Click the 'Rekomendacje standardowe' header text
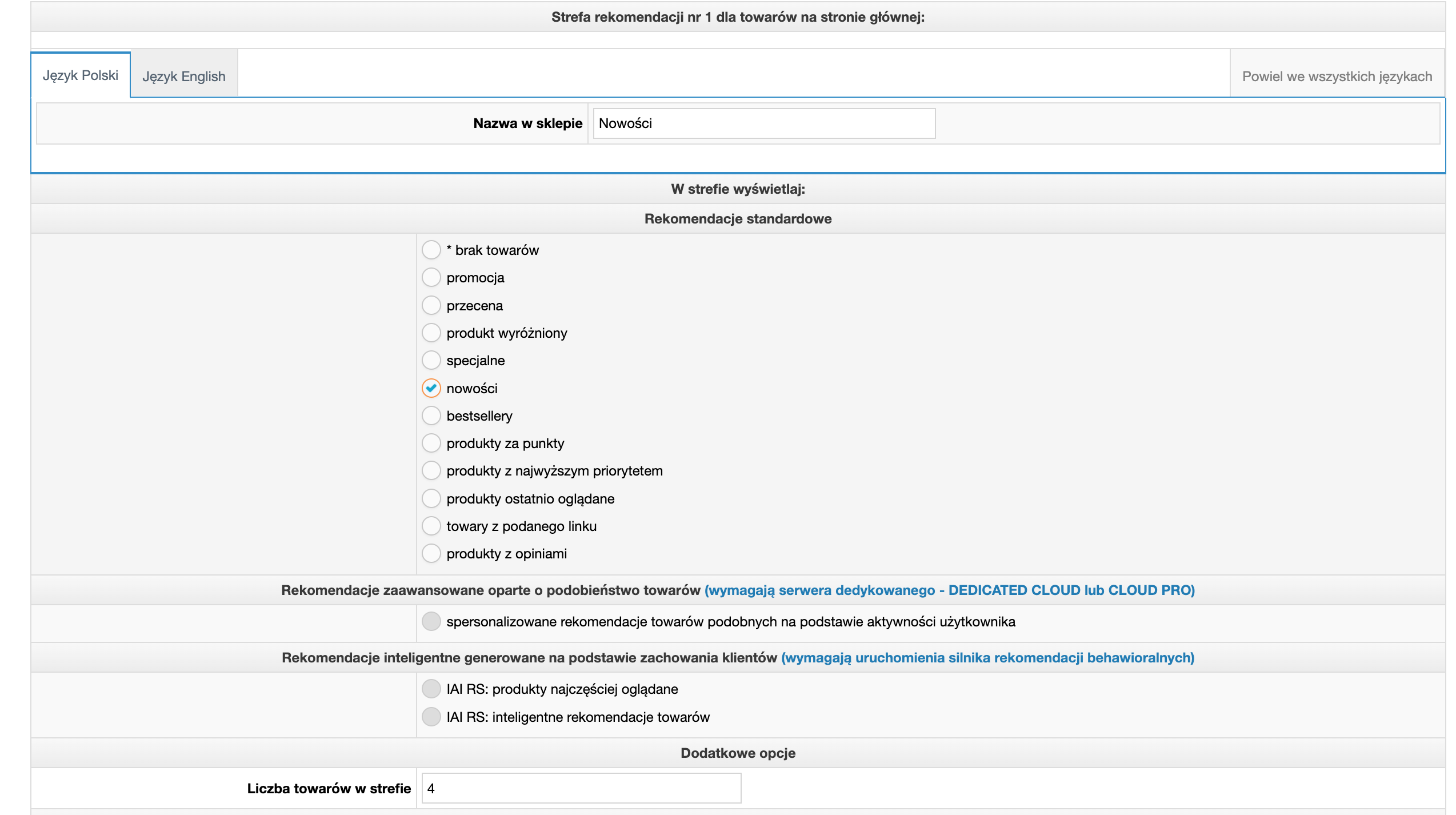The height and width of the screenshot is (815, 1456). [x=738, y=219]
